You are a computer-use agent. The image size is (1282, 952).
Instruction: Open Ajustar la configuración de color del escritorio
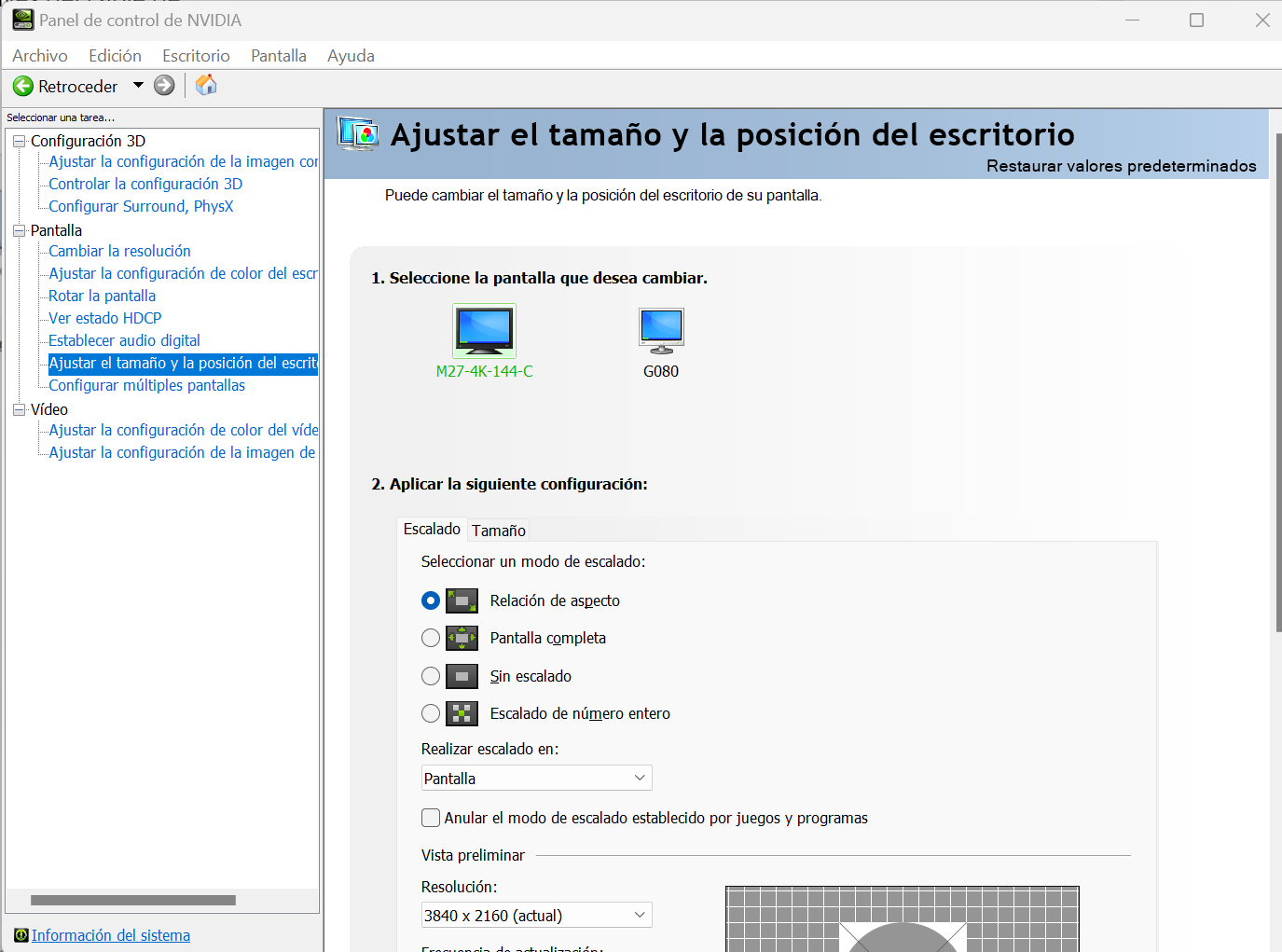183,273
